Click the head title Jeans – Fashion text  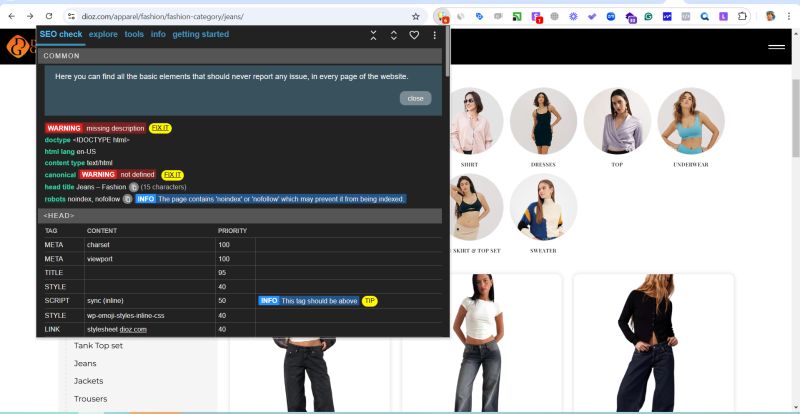tap(101, 187)
